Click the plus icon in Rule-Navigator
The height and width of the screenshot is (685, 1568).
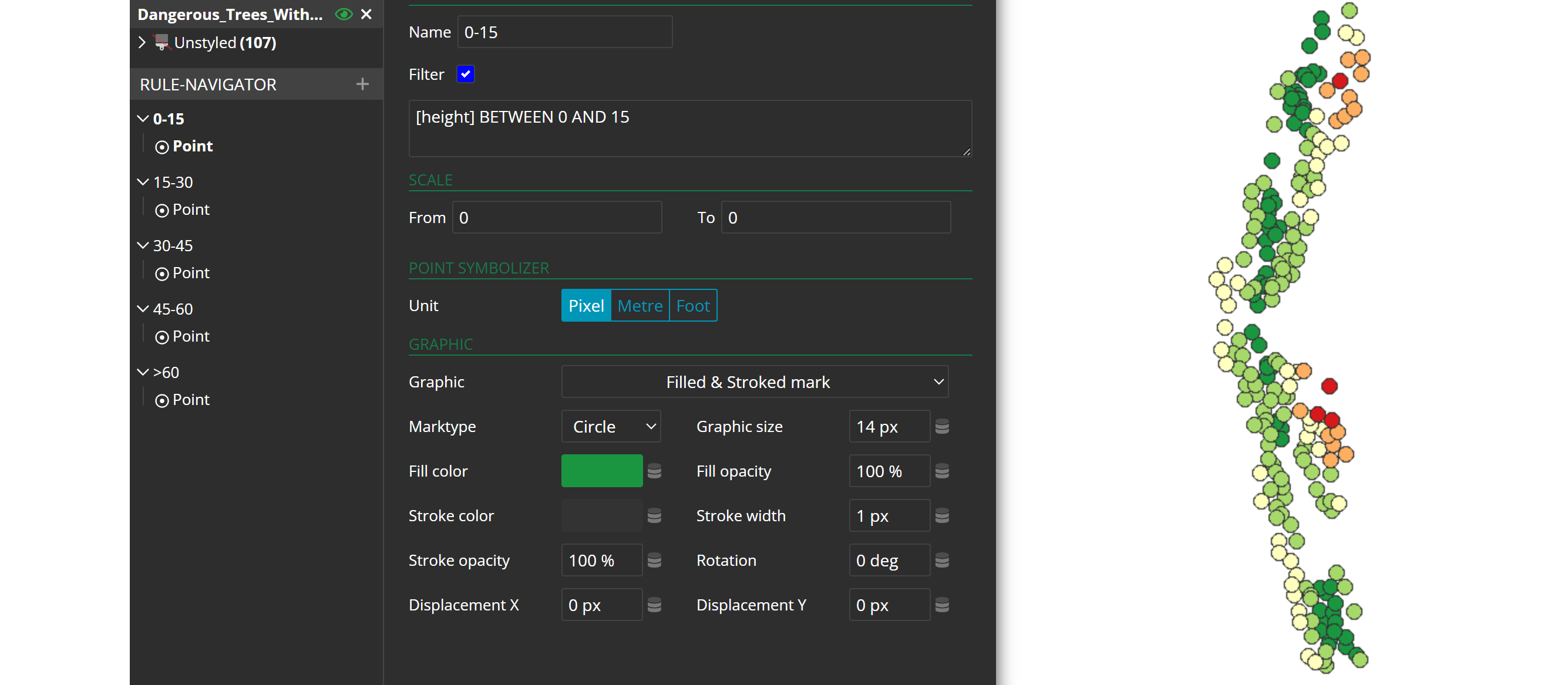pyautogui.click(x=362, y=84)
